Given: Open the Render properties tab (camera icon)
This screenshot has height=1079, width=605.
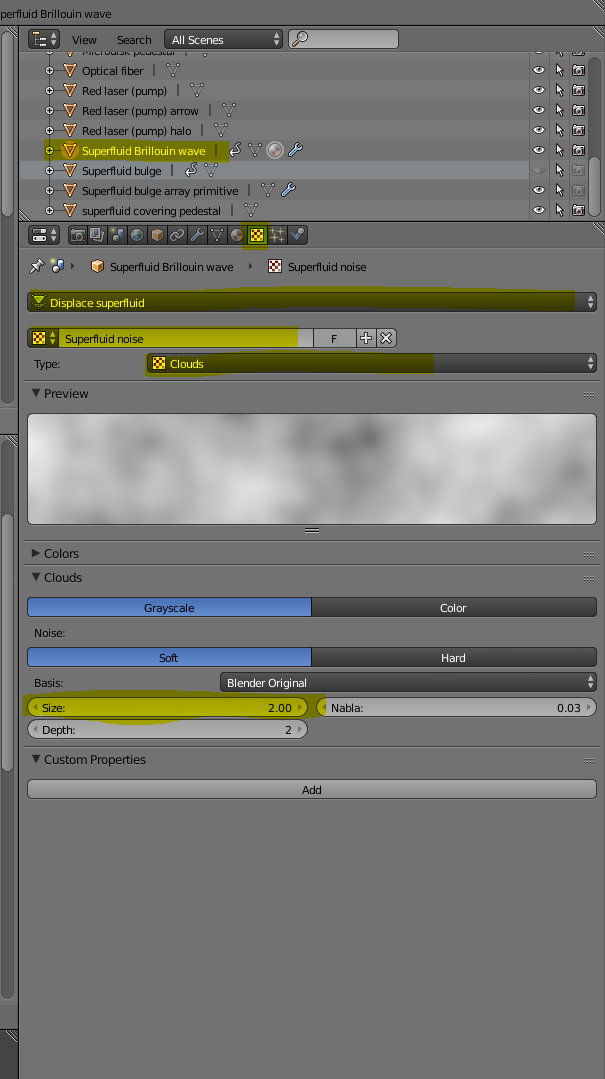Looking at the screenshot, I should [77, 235].
